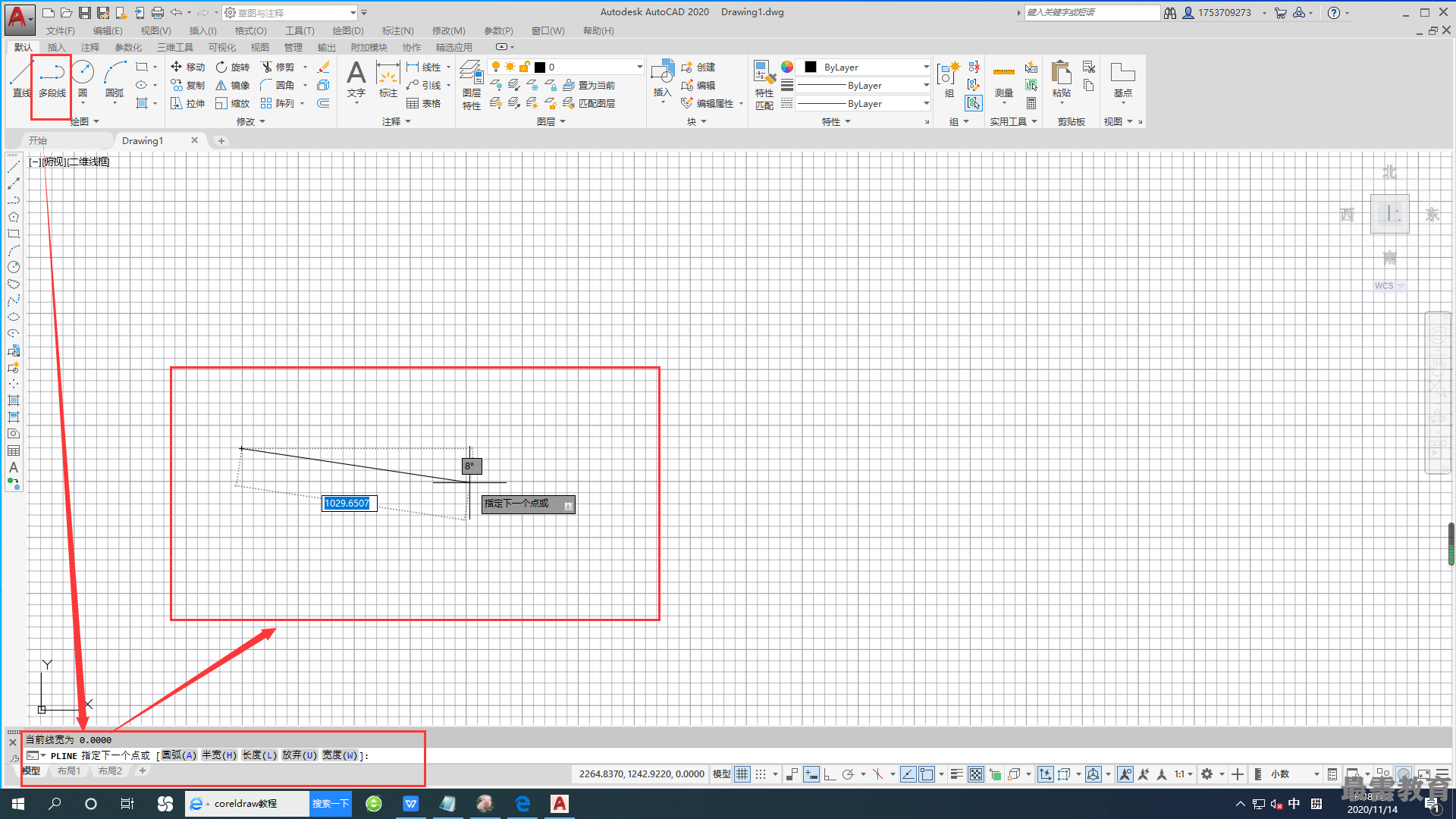Click the Table (表格) tool

424,103
